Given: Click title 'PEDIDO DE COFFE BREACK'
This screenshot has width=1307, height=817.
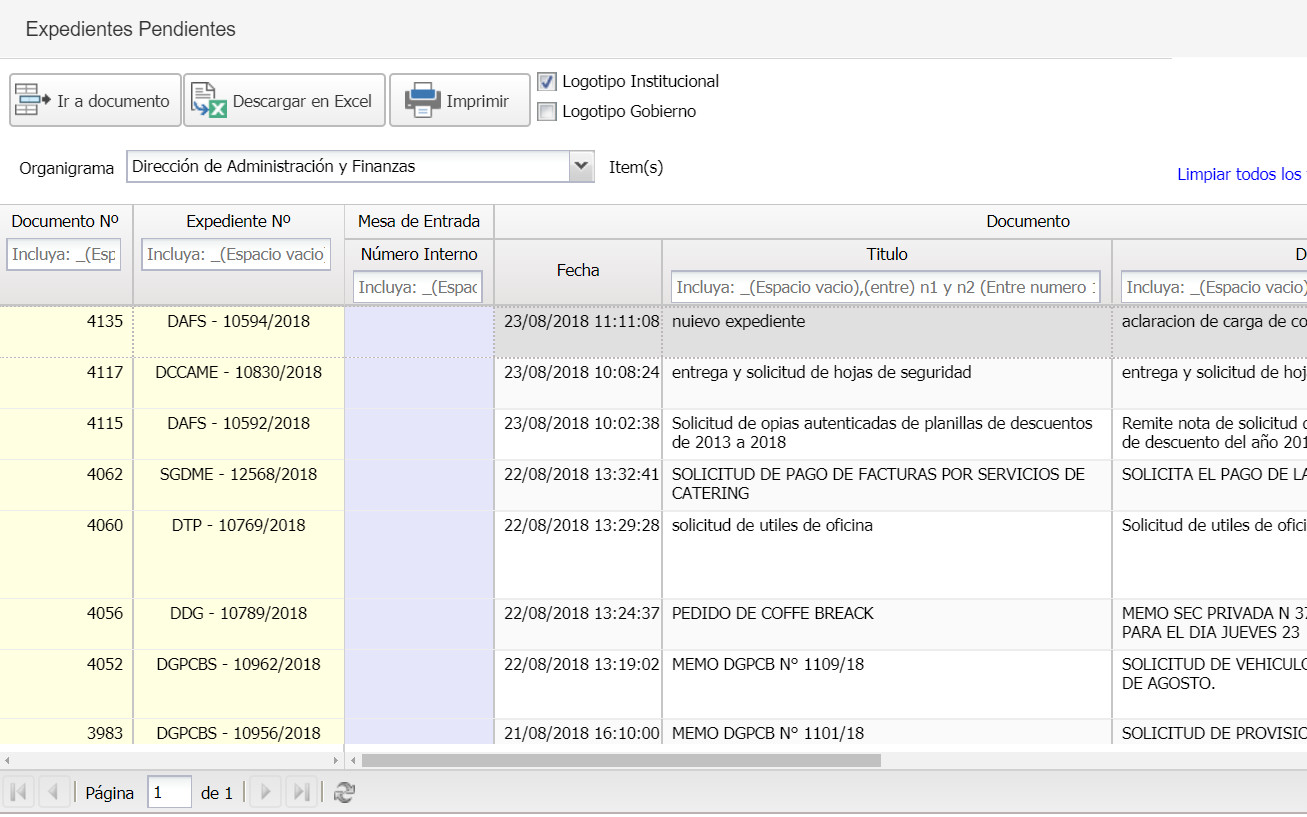Looking at the screenshot, I should pyautogui.click(x=773, y=613).
